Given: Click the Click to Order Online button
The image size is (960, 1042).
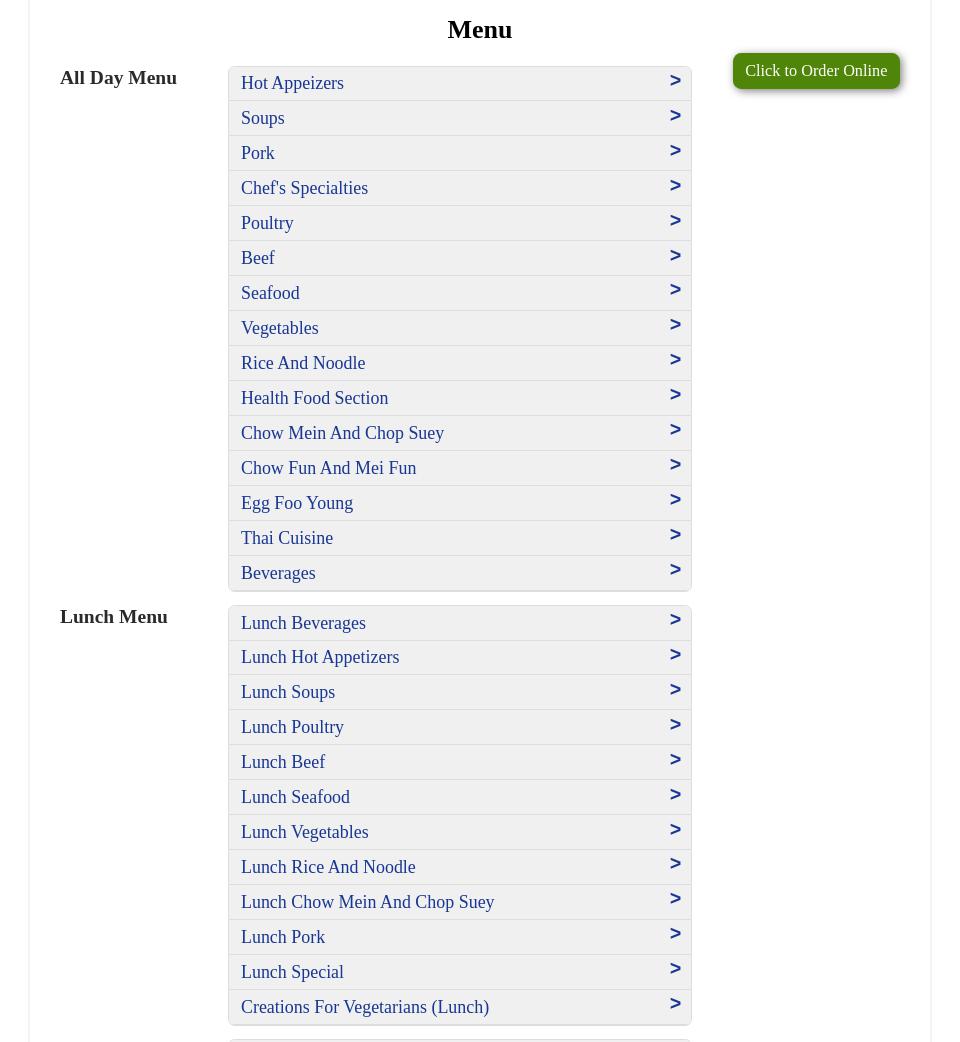Looking at the screenshot, I should point(815,71).
